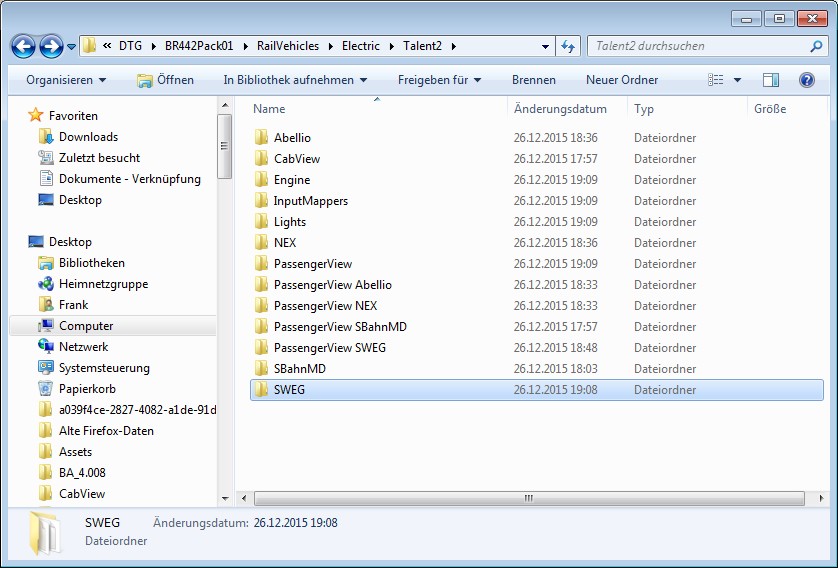Open the Organisieren menu

[x=66, y=80]
